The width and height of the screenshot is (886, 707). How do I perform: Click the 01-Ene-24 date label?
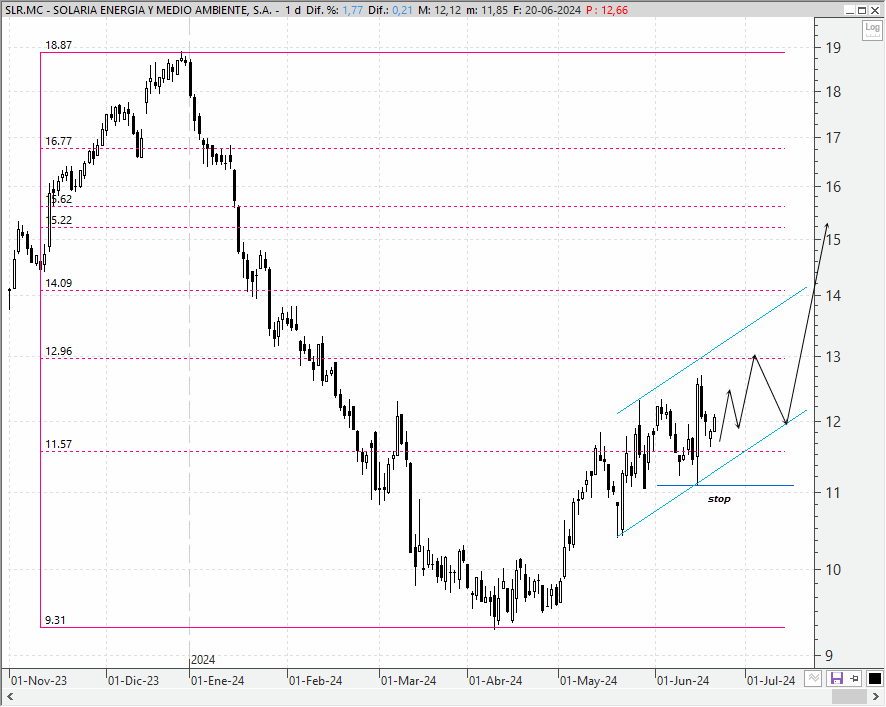pyautogui.click(x=218, y=680)
